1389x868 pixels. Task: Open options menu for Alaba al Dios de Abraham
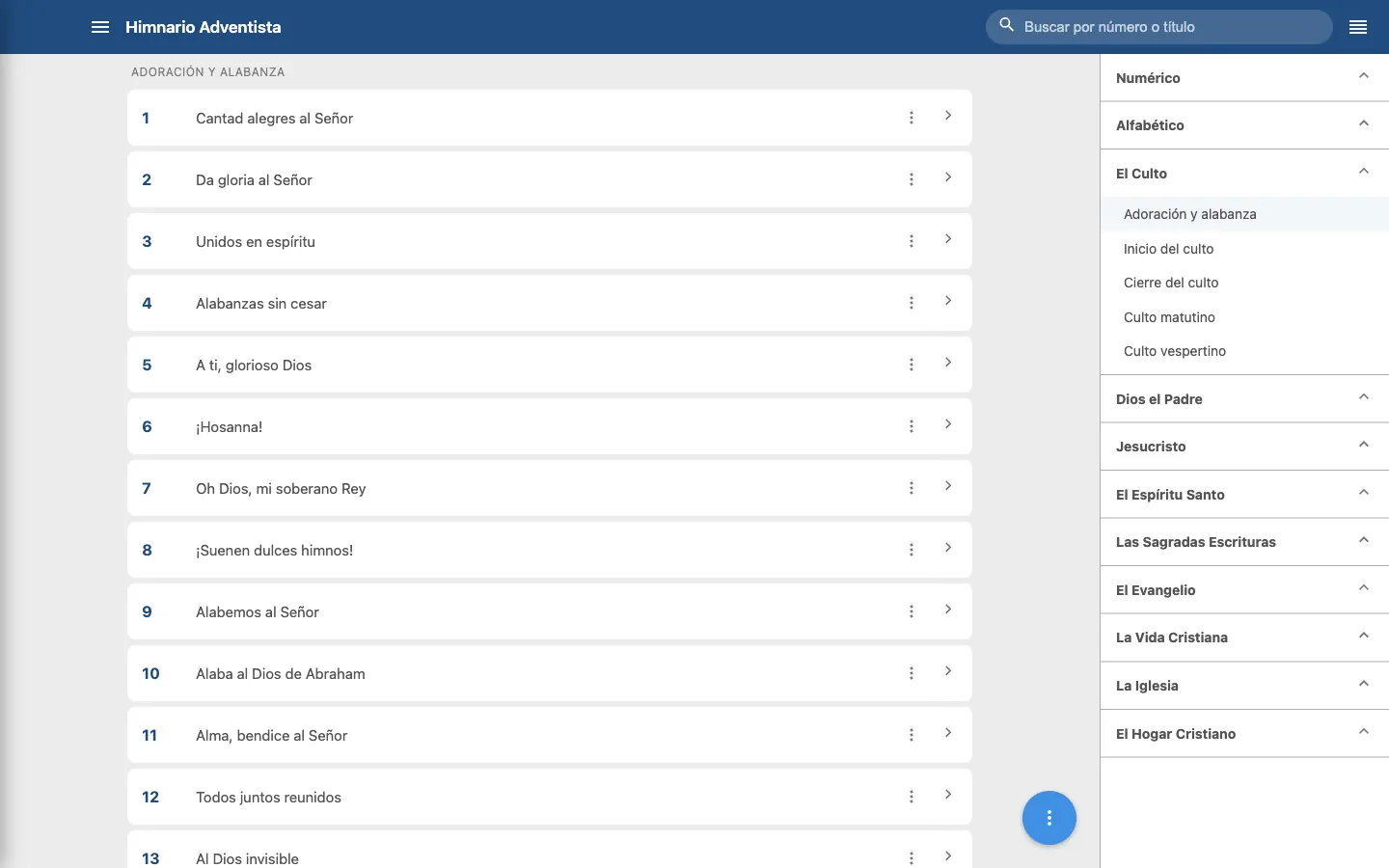tap(912, 673)
